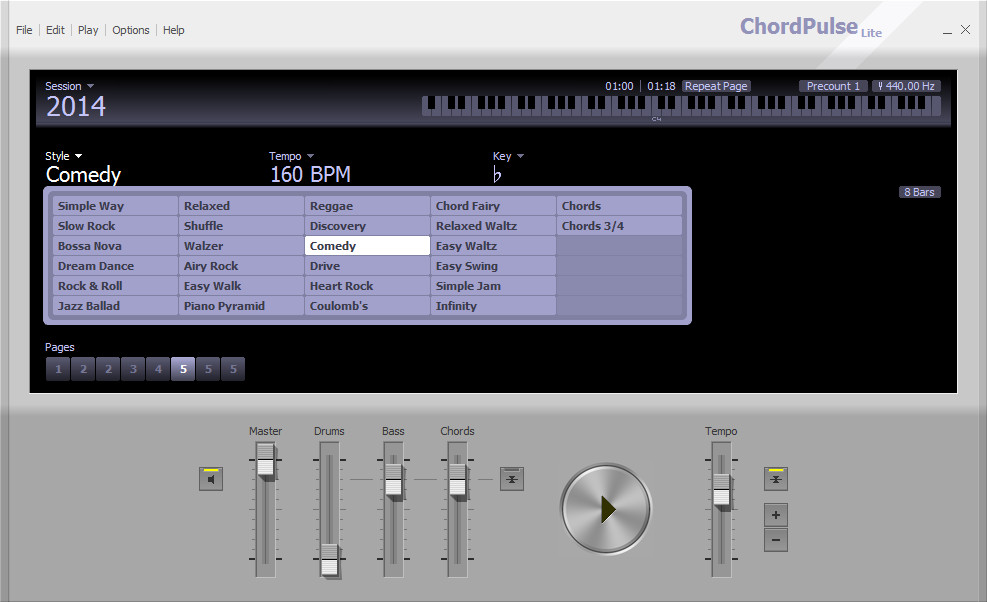Click the 160 BPM tempo value

click(310, 174)
